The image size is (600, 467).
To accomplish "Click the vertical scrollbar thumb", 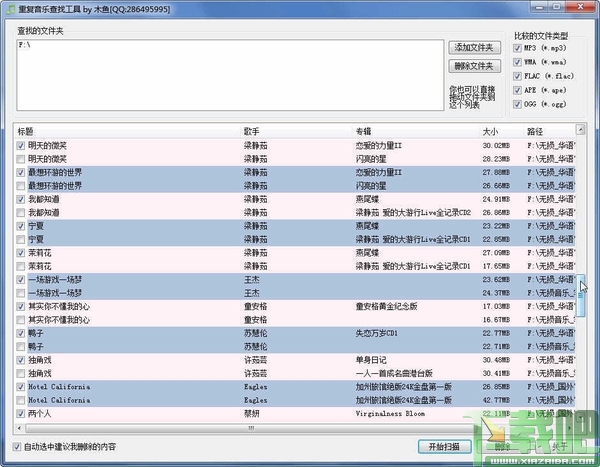I will [580, 296].
